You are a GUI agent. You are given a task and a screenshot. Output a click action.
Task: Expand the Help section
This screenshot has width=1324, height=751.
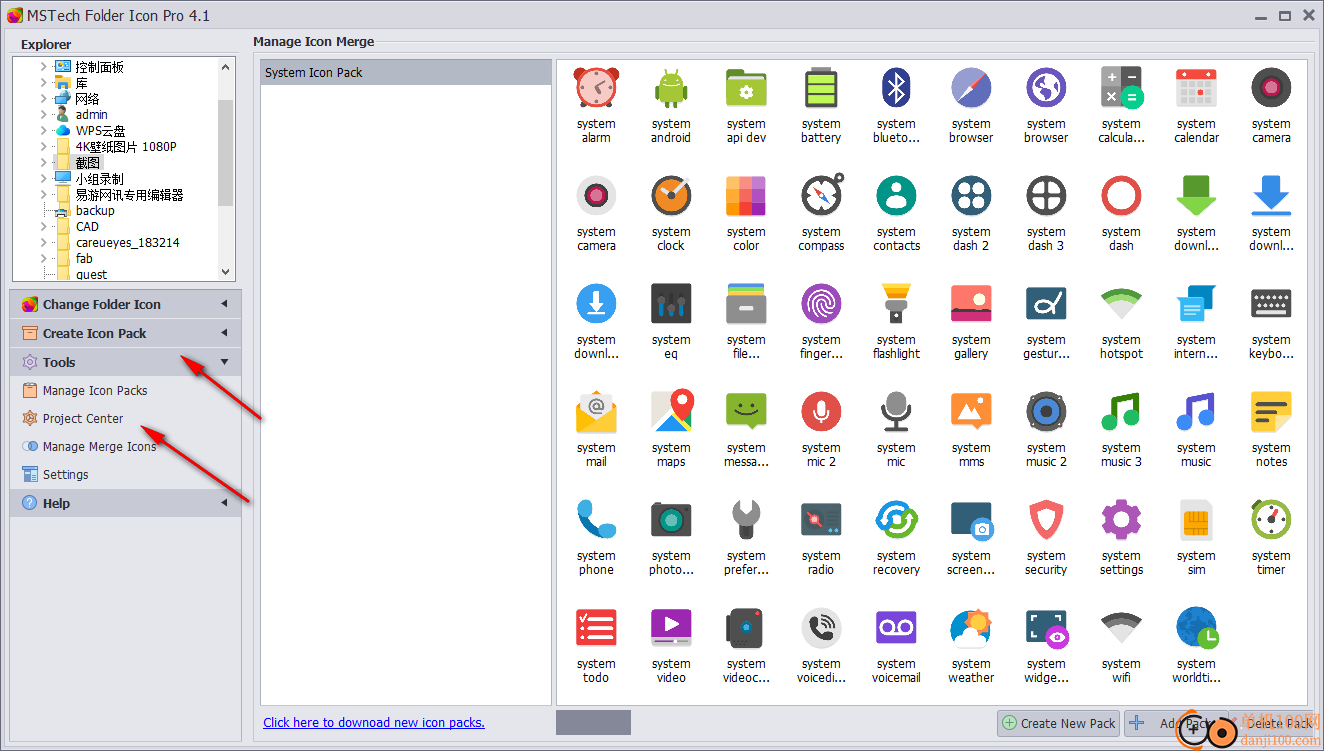pyautogui.click(x=126, y=503)
